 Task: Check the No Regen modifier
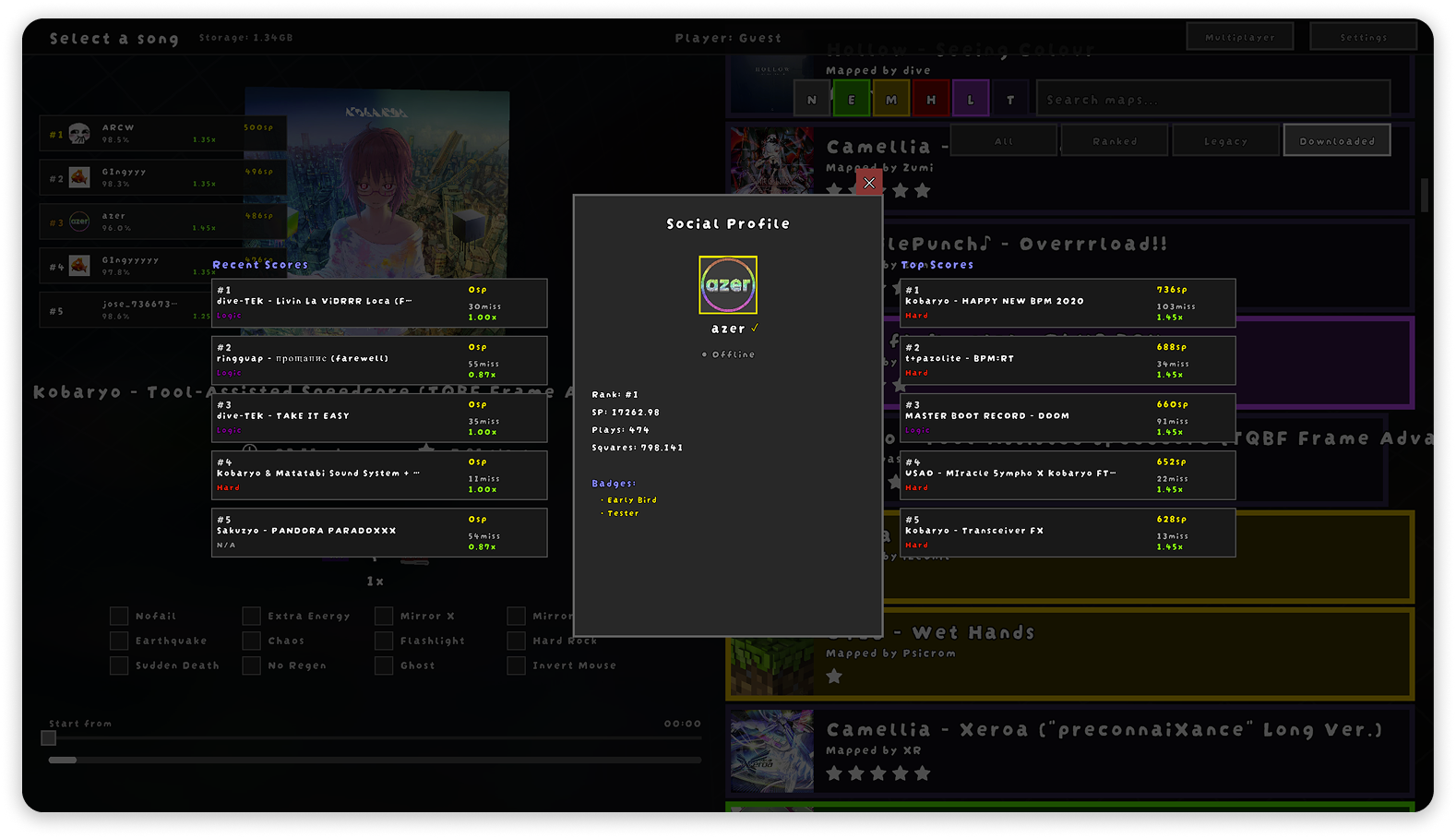click(251, 665)
